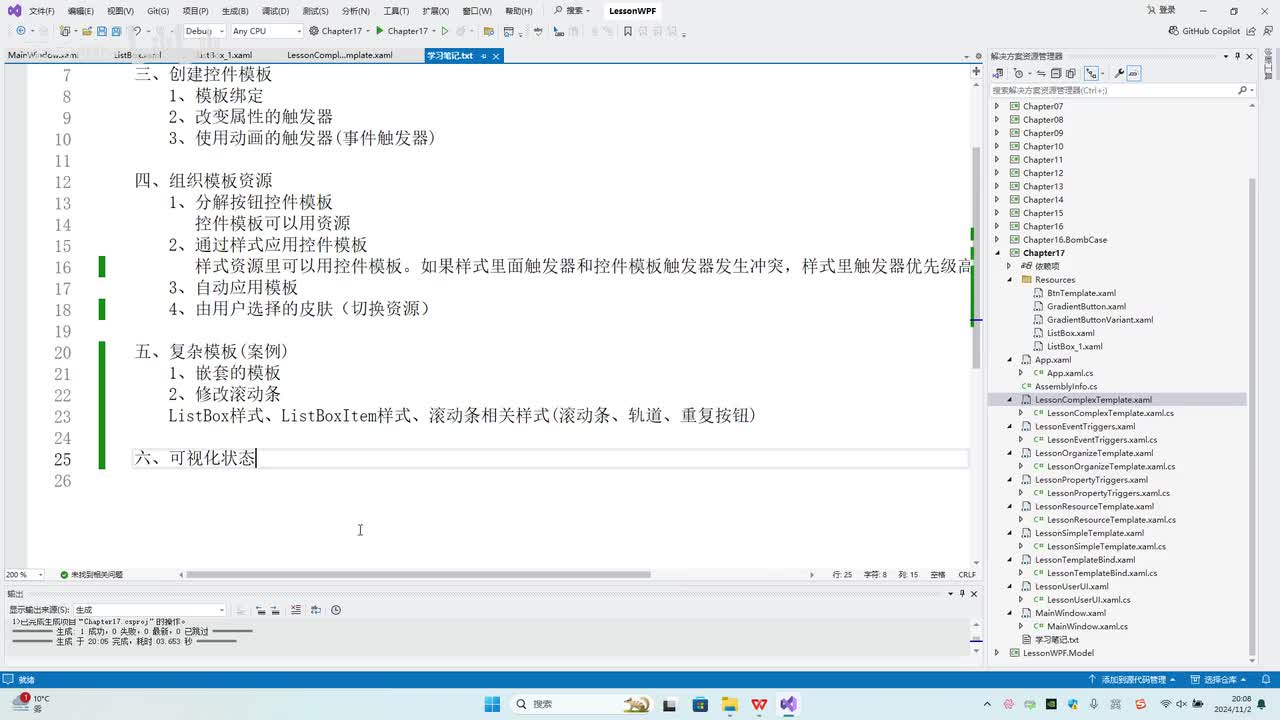The image size is (1280, 720).
Task: Click the Open File folder icon
Action: pos(87,31)
